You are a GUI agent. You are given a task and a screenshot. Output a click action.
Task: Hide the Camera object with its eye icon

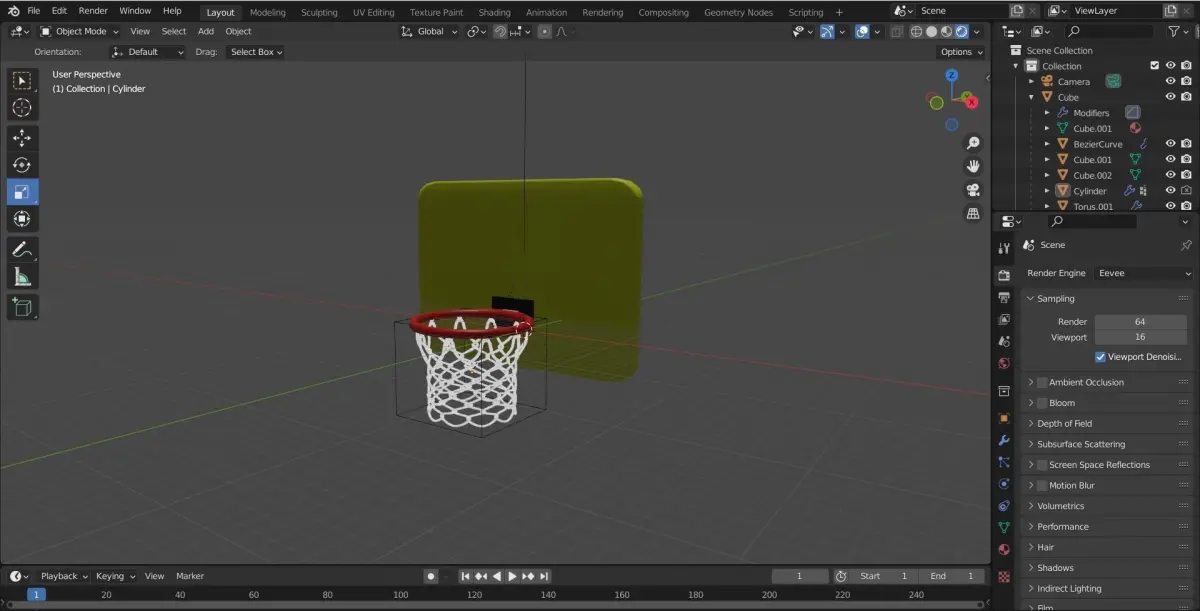pos(1170,81)
